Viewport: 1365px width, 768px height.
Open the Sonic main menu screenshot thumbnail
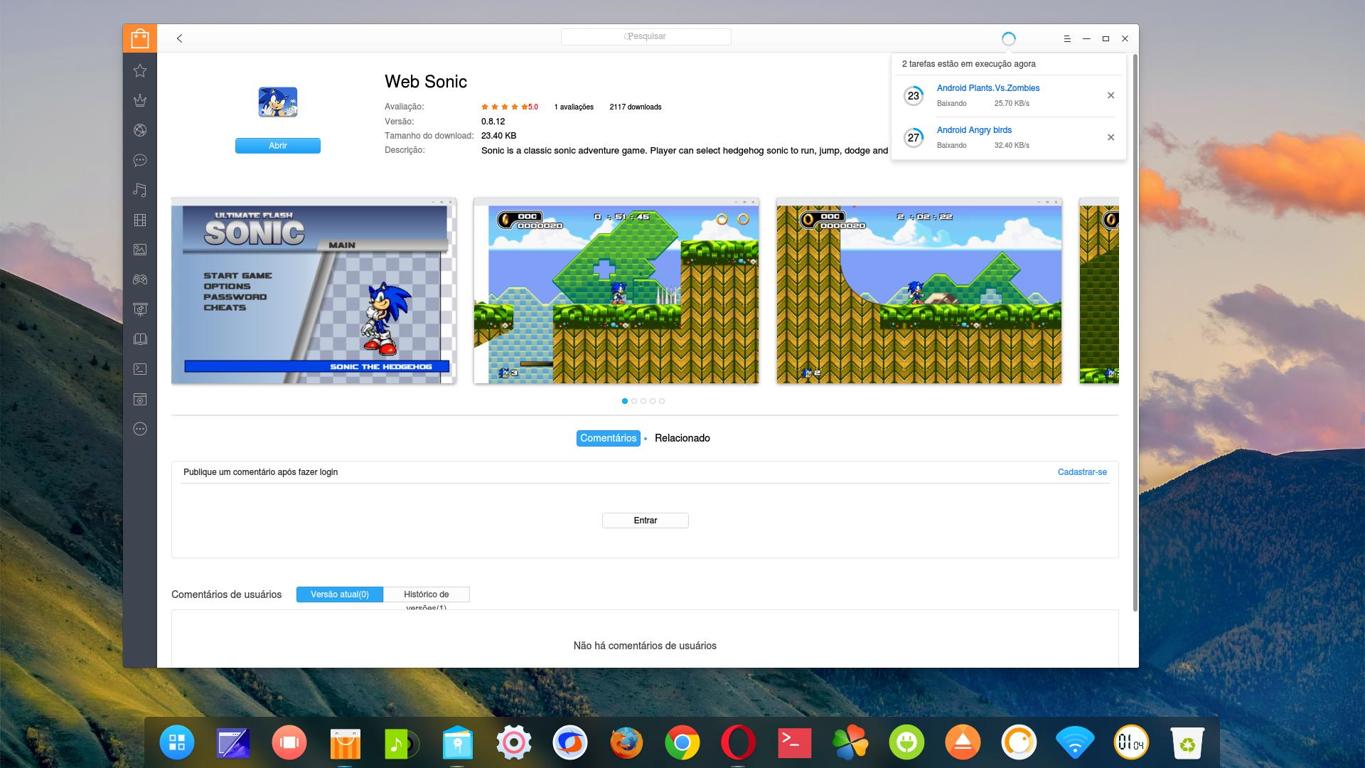(313, 291)
